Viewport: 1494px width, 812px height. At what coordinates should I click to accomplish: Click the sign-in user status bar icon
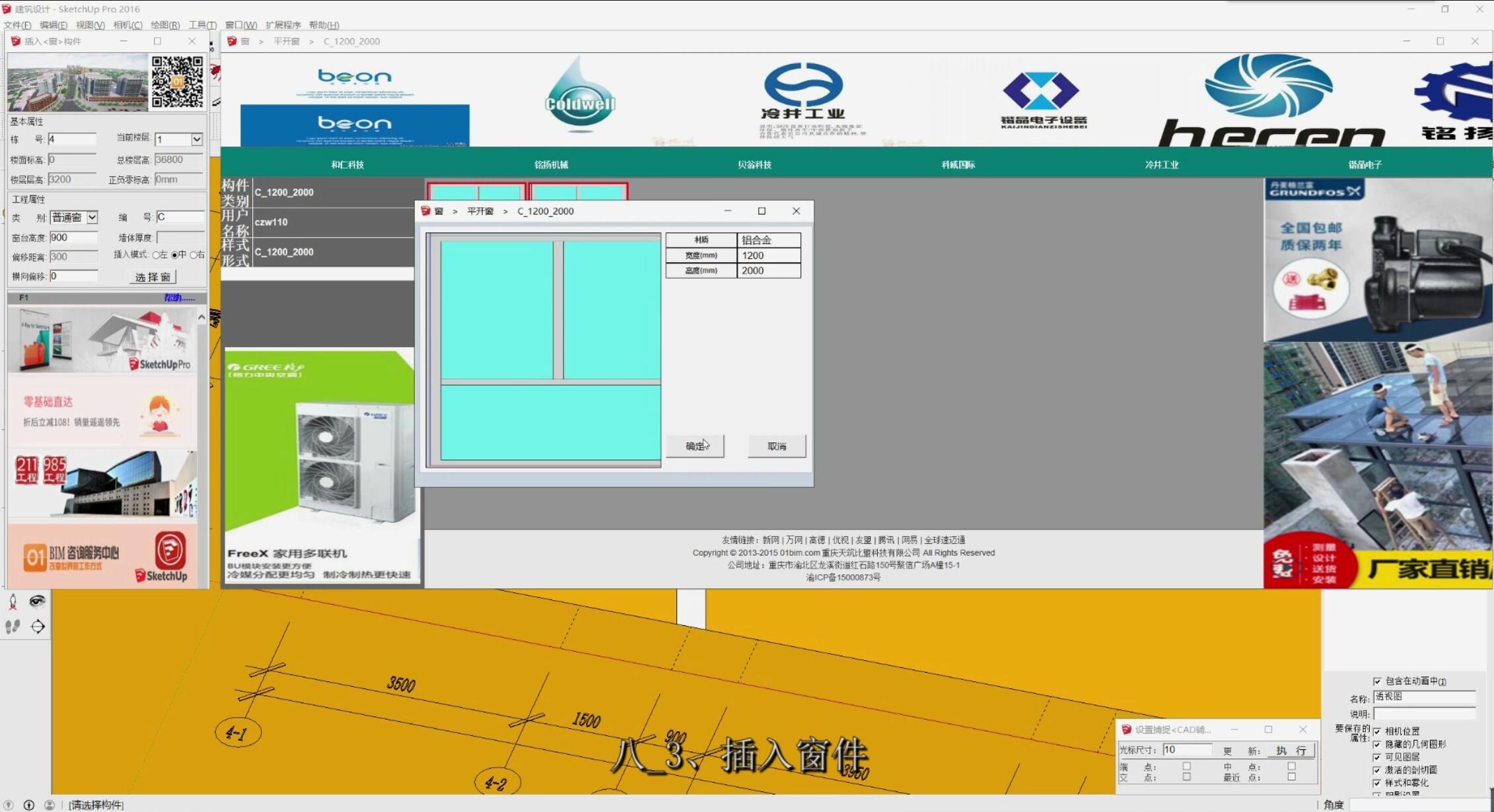coord(50,805)
